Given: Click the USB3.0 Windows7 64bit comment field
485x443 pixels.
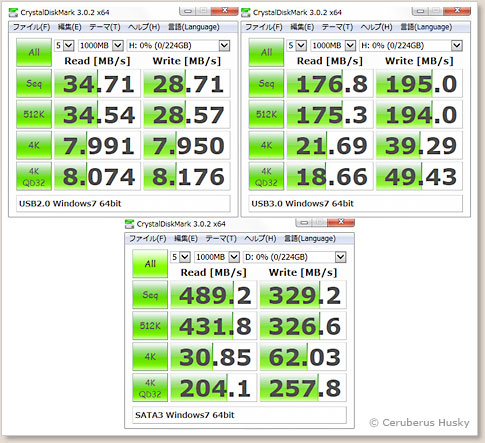Looking at the screenshot, I should click(x=356, y=204).
